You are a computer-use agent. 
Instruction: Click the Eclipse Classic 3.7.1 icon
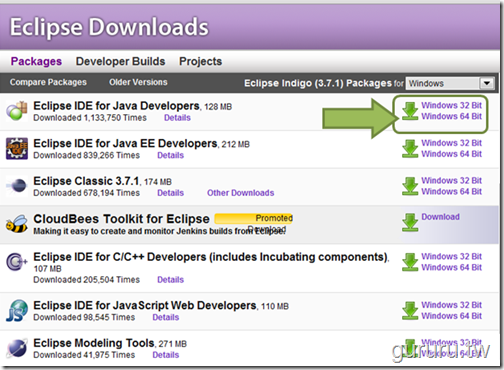coord(17,185)
